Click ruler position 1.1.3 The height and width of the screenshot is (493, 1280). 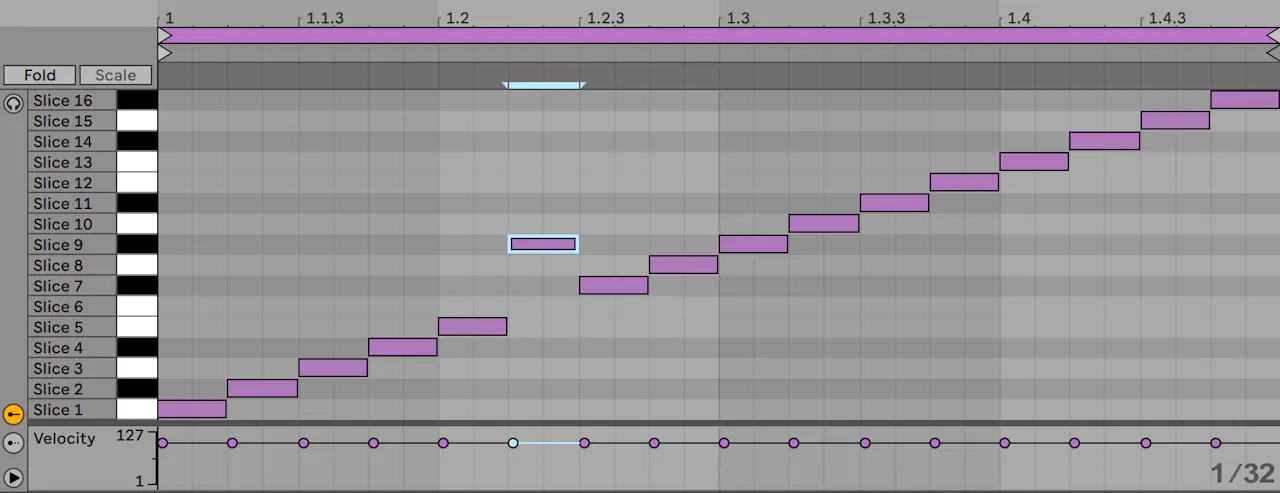click(325, 19)
